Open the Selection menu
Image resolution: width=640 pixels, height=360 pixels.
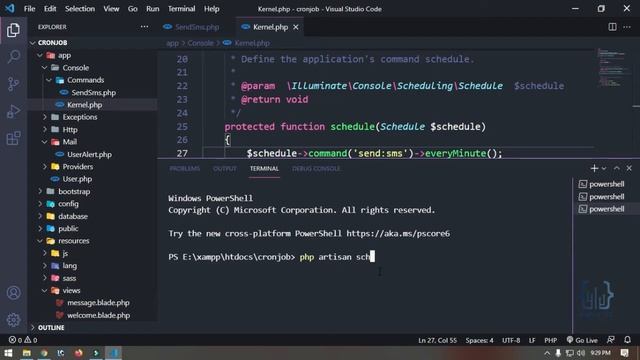[80, 9]
